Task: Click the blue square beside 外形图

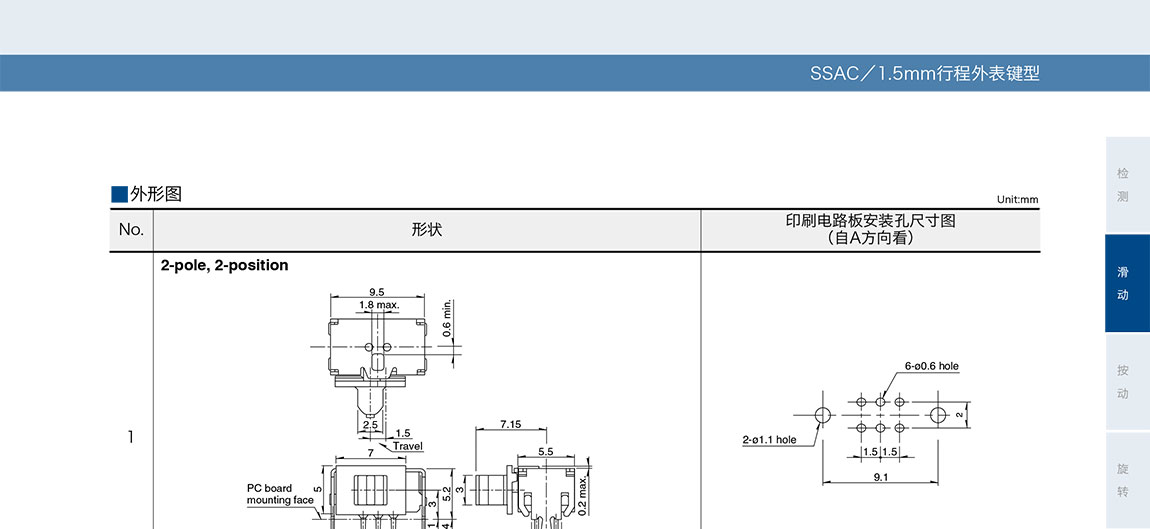Action: pyautogui.click(x=119, y=194)
